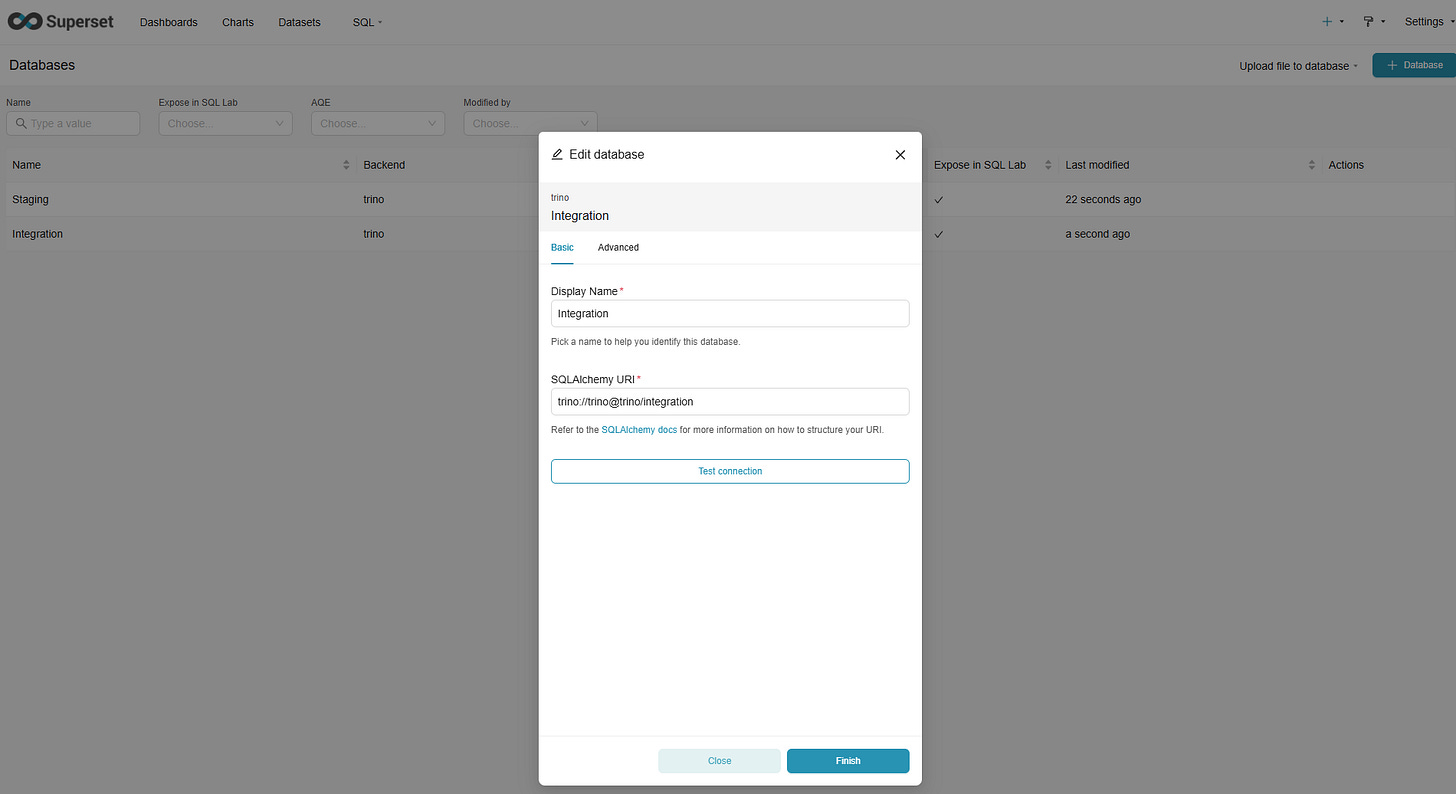
Task: Expand the AQE filter dropdown
Action: (x=378, y=124)
